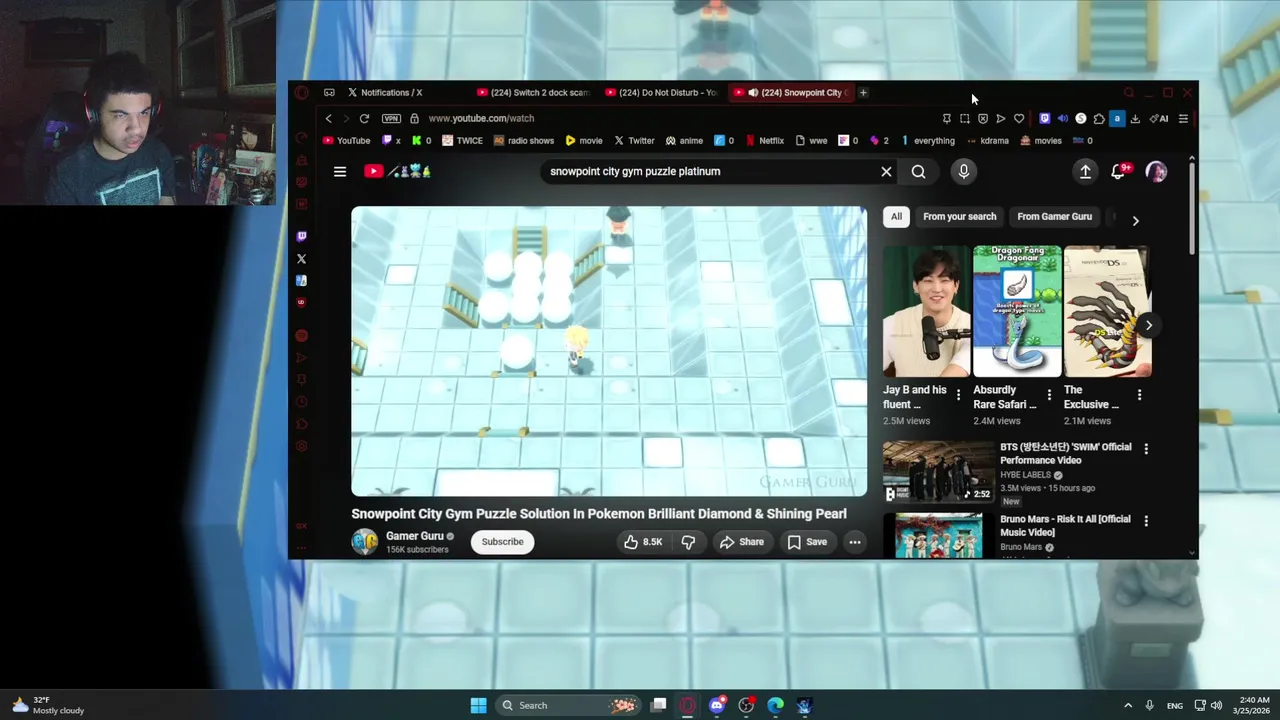
Task: Open options for Bruno Mars video
Action: (x=1146, y=522)
